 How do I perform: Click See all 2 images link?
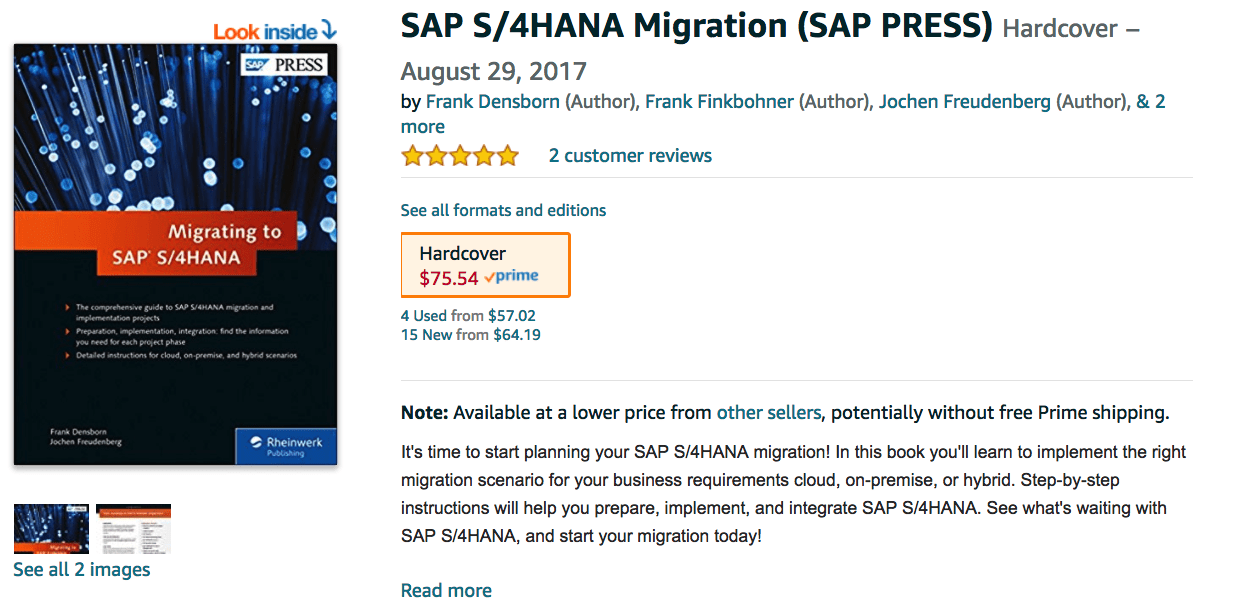(82, 570)
